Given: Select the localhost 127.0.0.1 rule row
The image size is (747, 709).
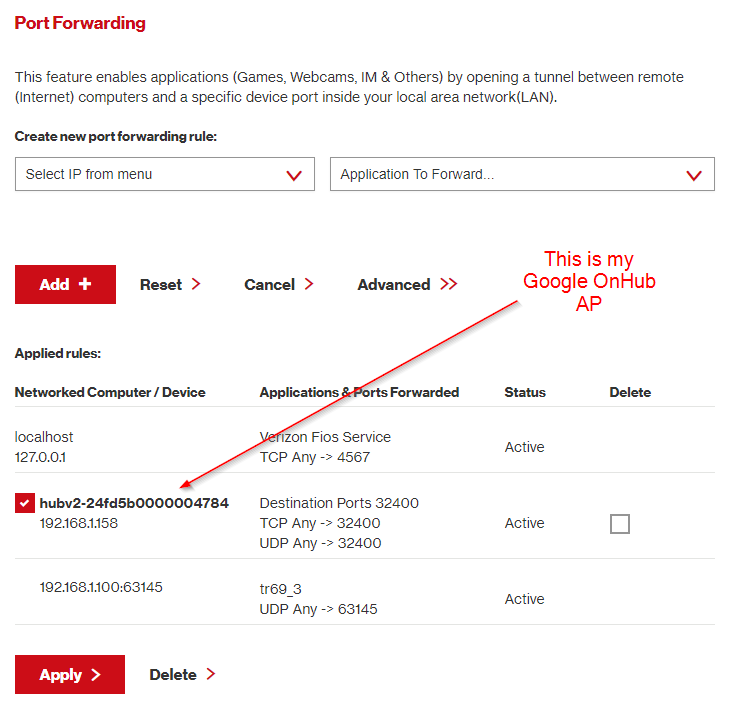Looking at the screenshot, I should (44, 446).
